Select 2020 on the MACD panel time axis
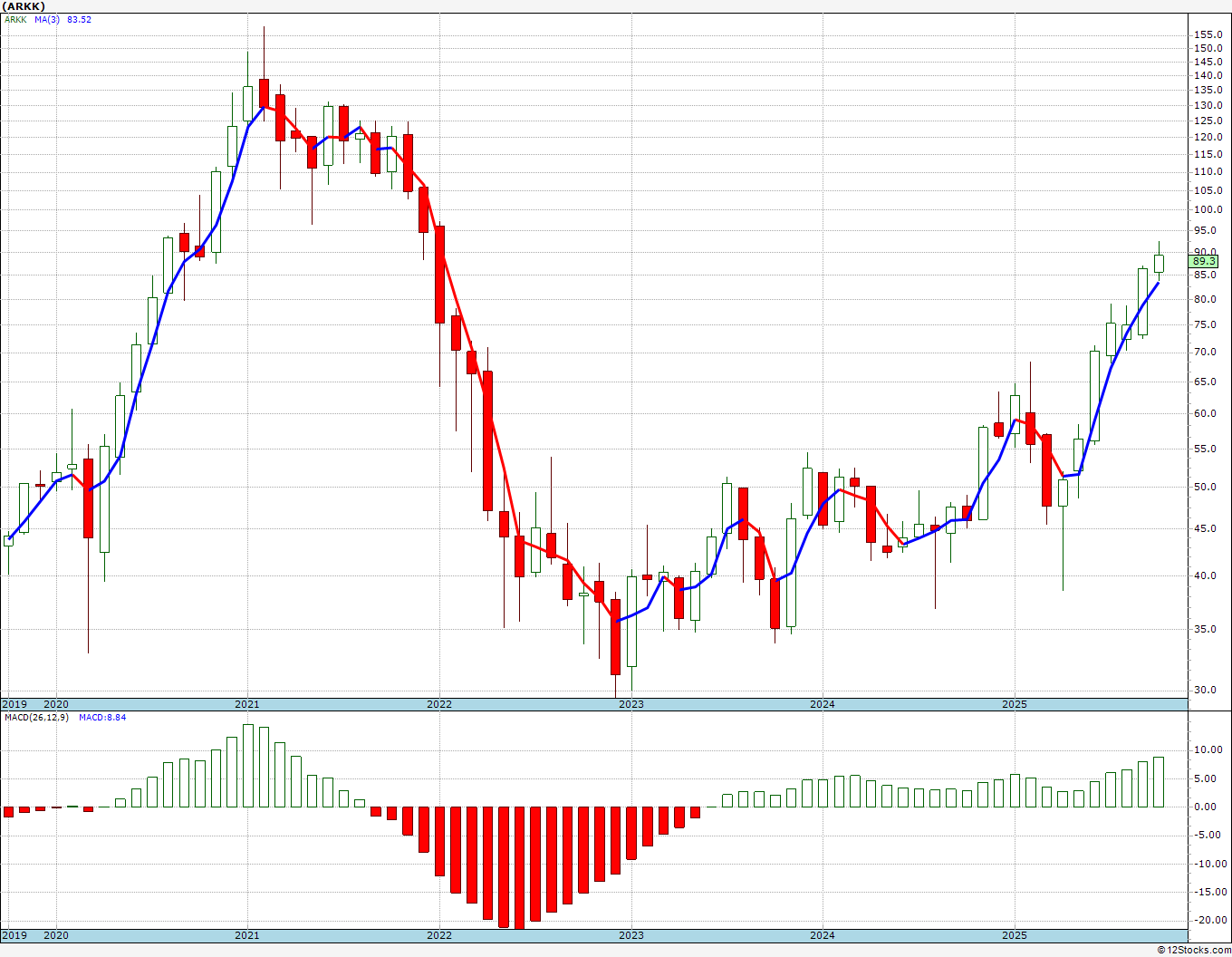The image size is (1232, 957). [56, 935]
